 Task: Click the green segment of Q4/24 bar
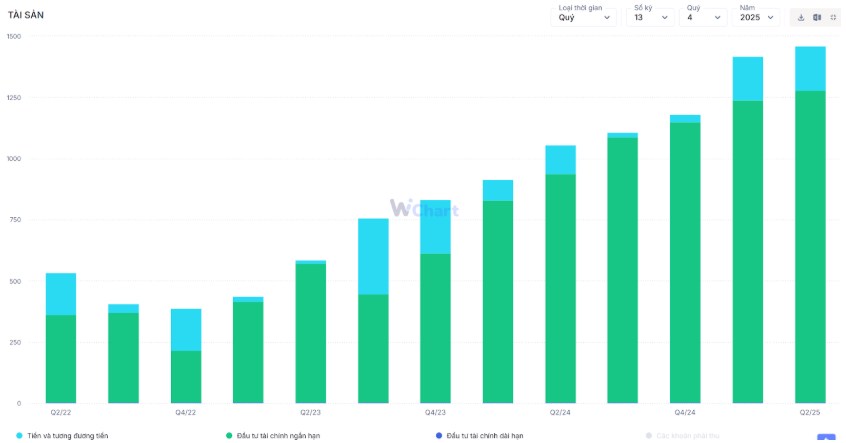pos(685,263)
